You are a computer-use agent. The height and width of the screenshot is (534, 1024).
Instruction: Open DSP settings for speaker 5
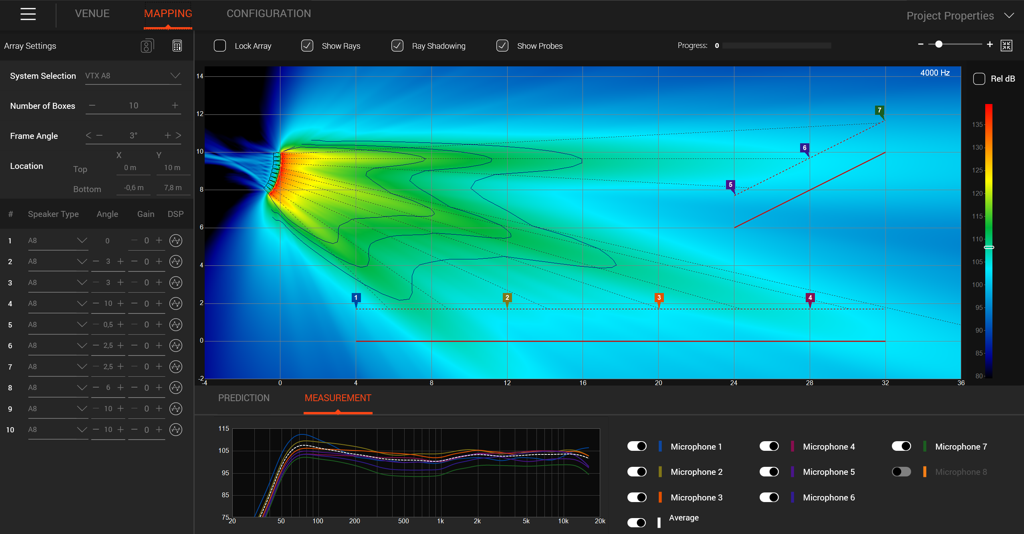pyautogui.click(x=176, y=325)
